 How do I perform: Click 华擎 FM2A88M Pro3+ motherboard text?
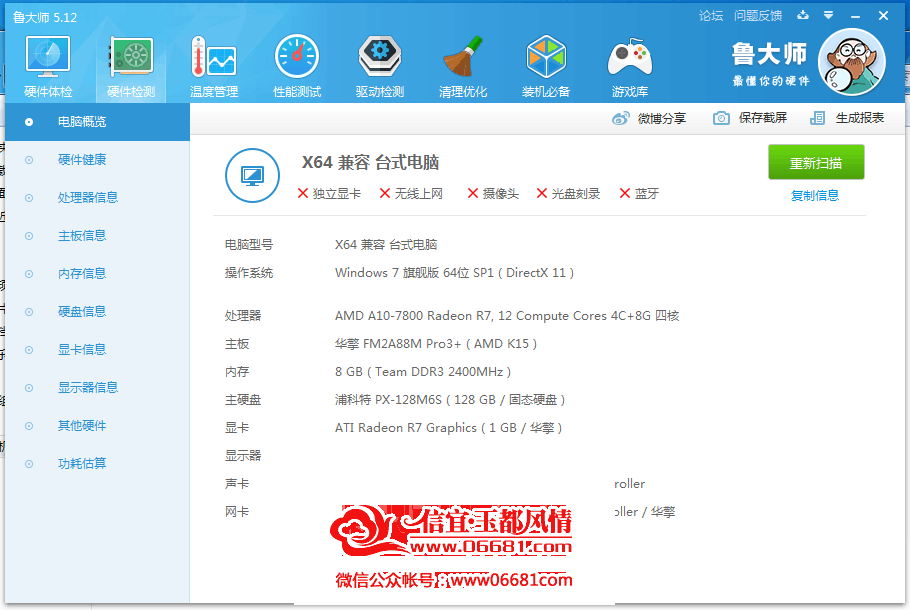click(x=436, y=344)
